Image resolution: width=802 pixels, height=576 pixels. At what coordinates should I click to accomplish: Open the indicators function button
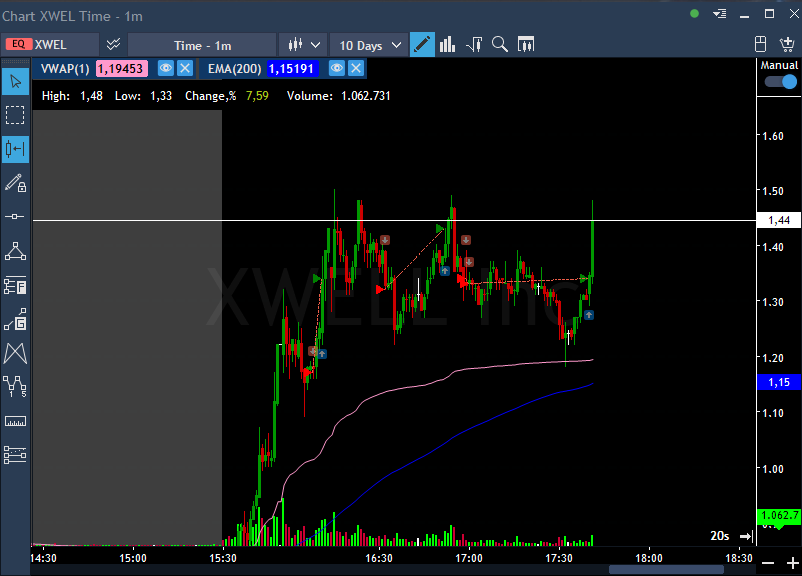point(474,45)
